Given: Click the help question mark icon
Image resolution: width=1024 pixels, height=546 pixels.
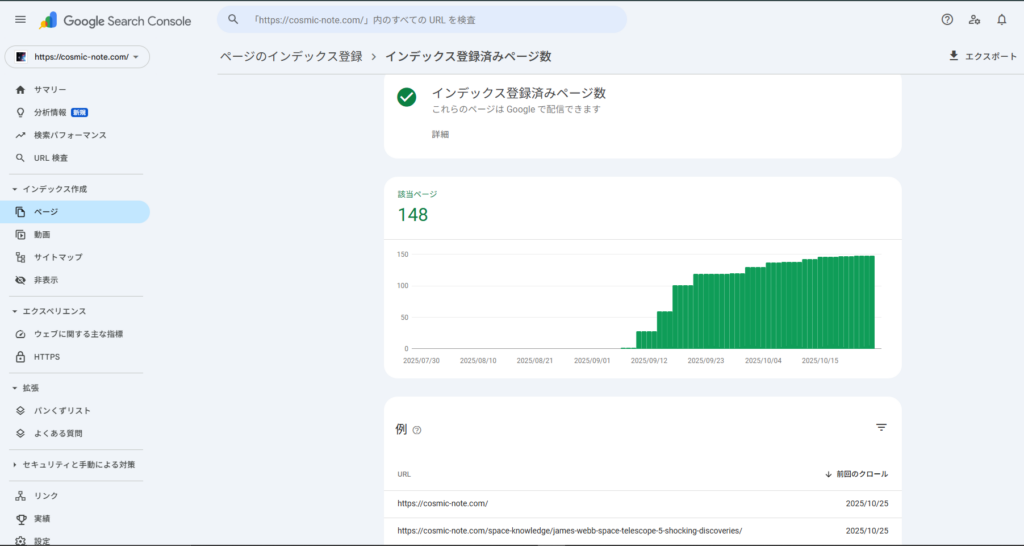Looking at the screenshot, I should (x=947, y=20).
